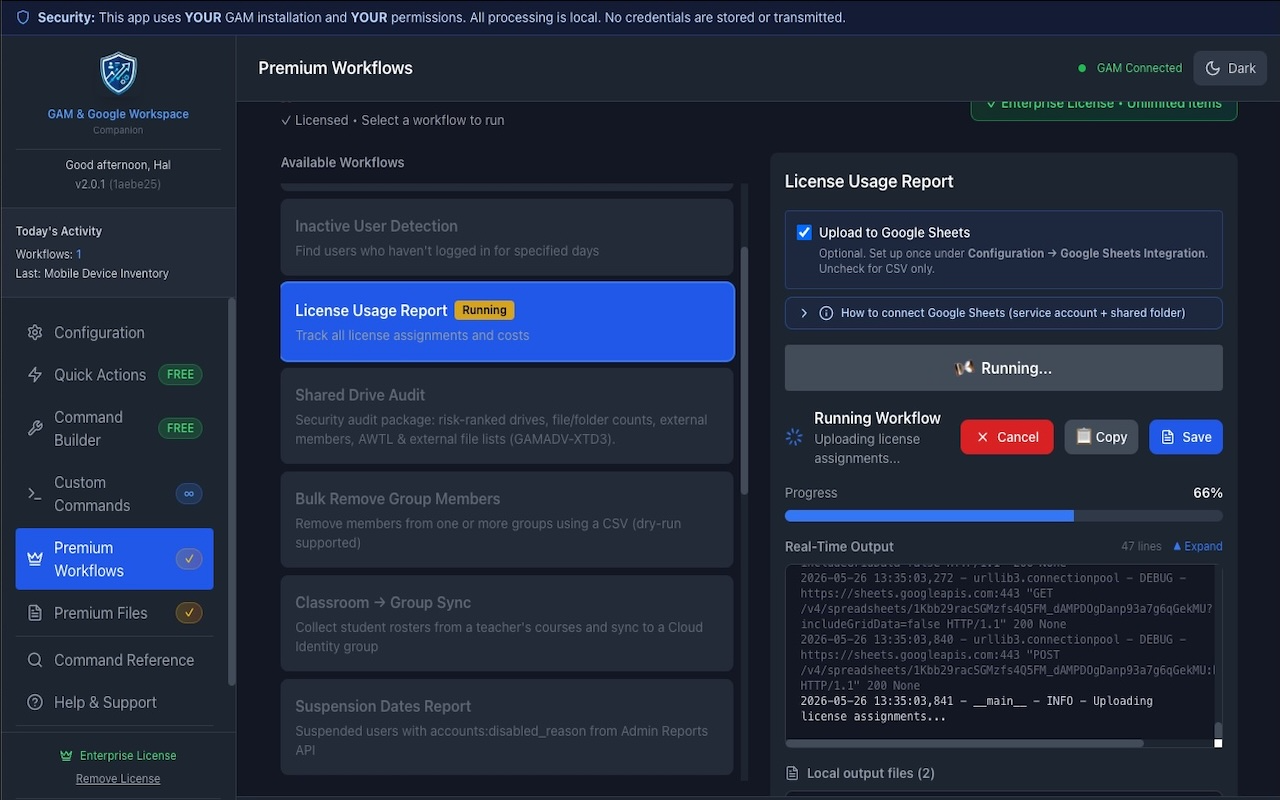Click the Premium Workflows crown icon
The image size is (1280, 800).
(35, 559)
